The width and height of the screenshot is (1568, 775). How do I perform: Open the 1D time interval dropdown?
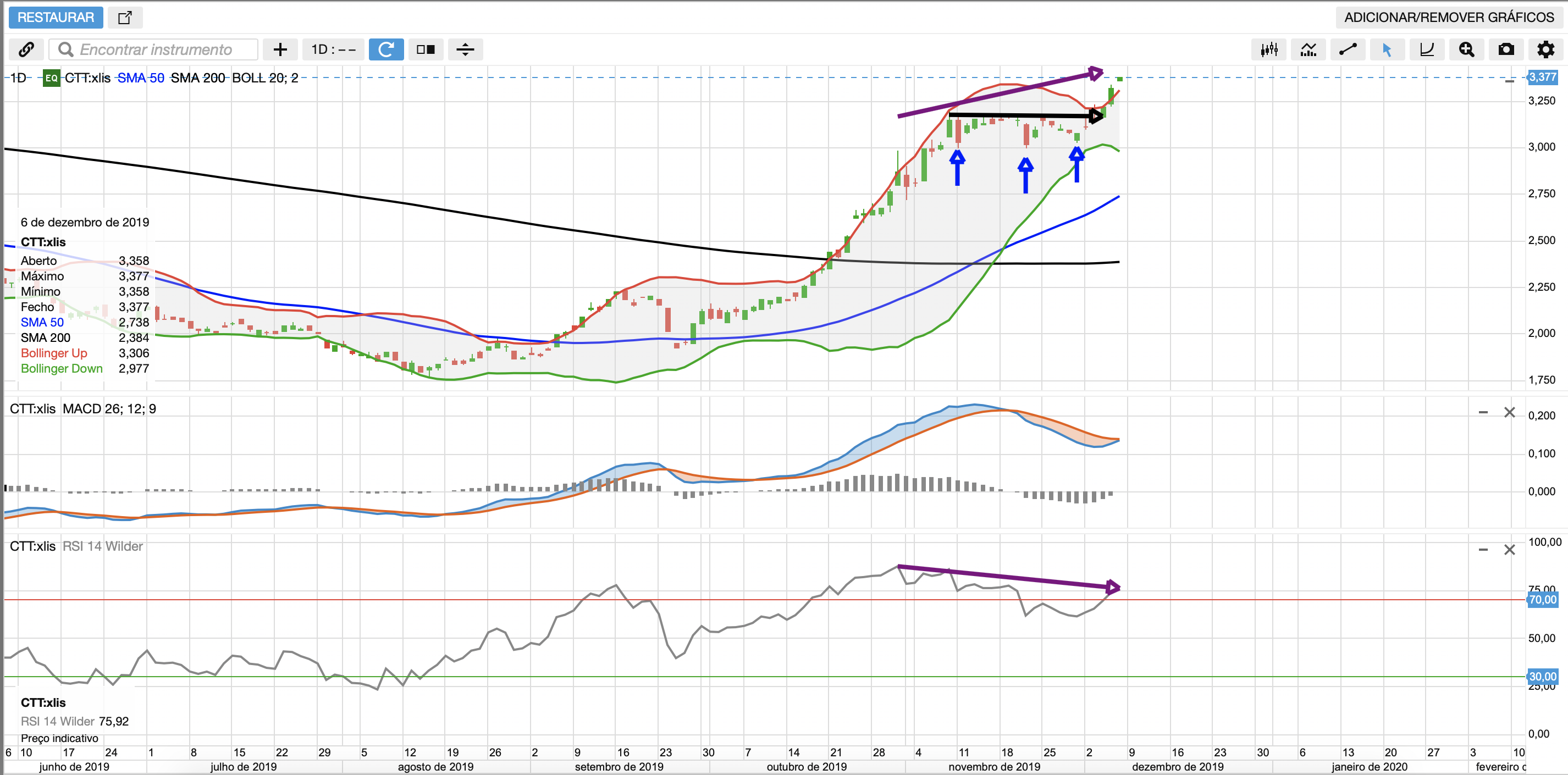pyautogui.click(x=333, y=49)
